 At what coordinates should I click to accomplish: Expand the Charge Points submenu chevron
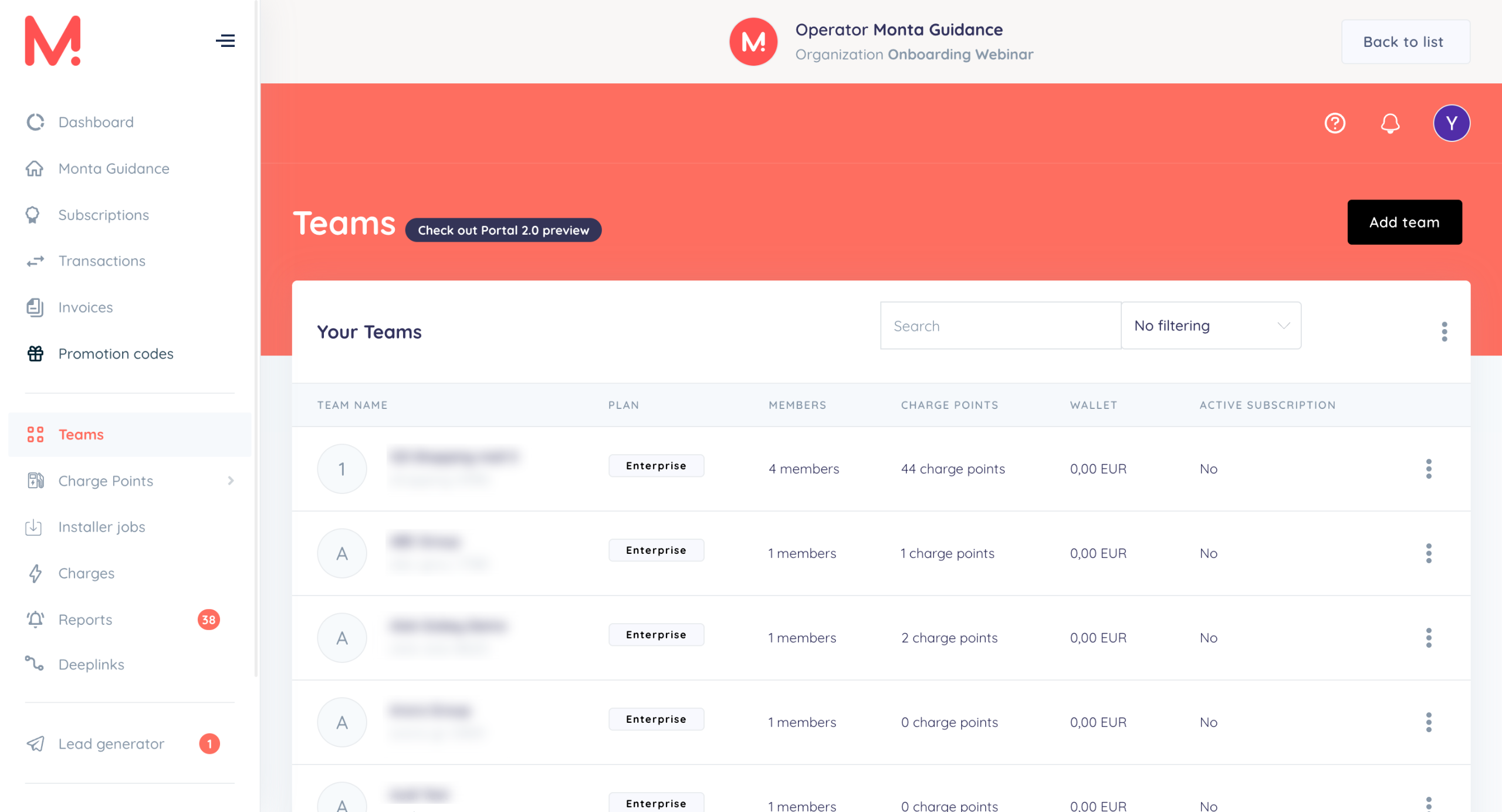coord(231,481)
